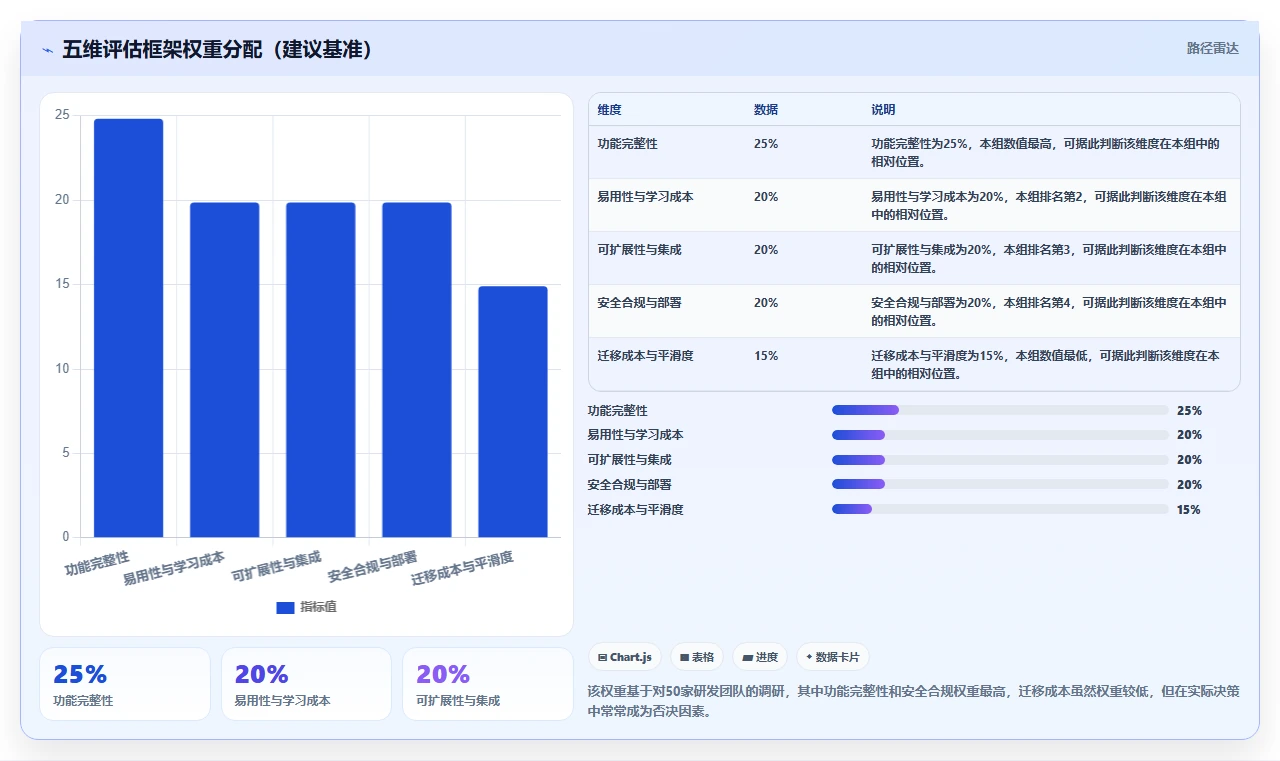1280x761 pixels.
Task: Click the 功能完整性 bar in the chart
Action: (128, 328)
